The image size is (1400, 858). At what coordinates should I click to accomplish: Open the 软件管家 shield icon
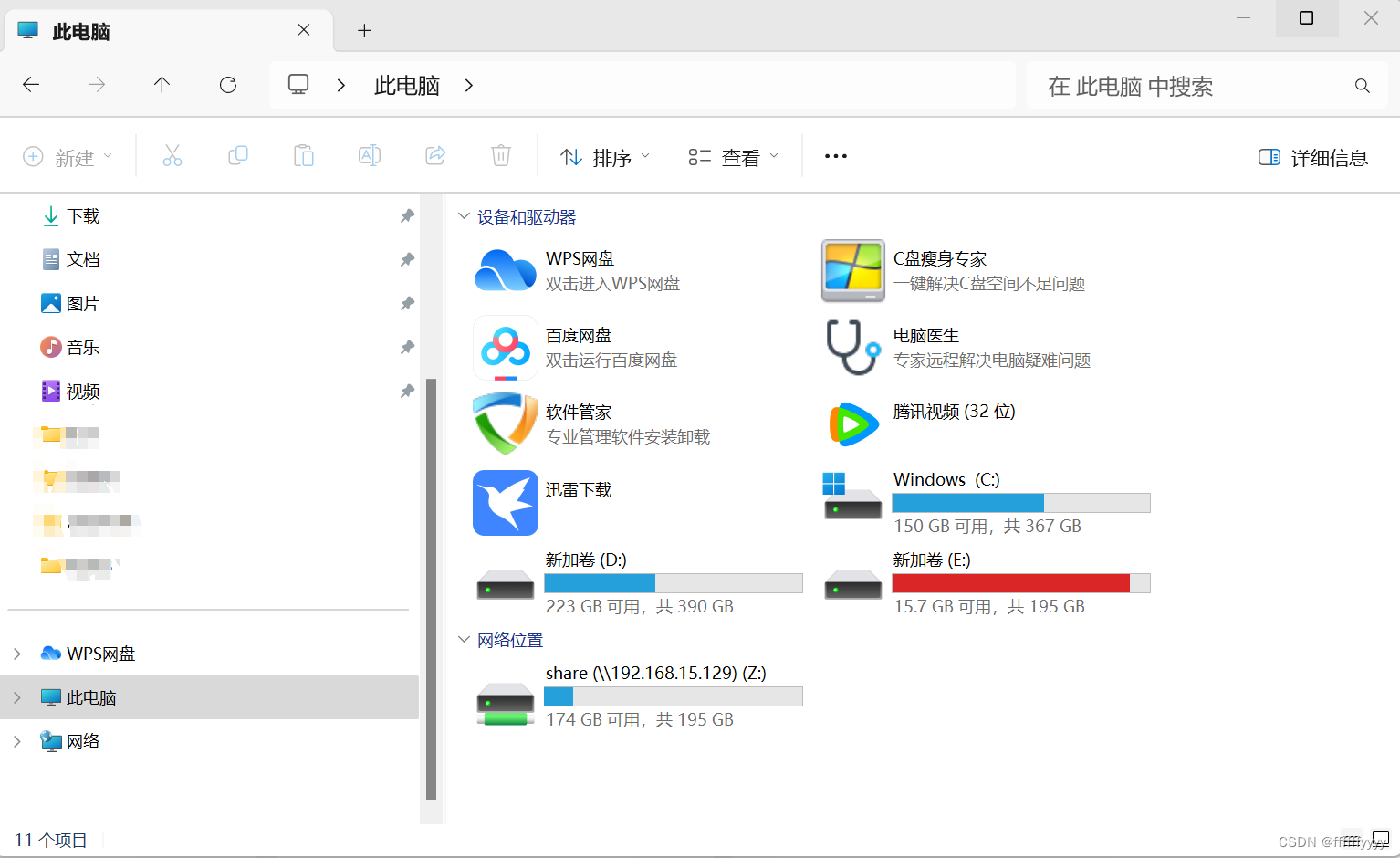pos(506,424)
